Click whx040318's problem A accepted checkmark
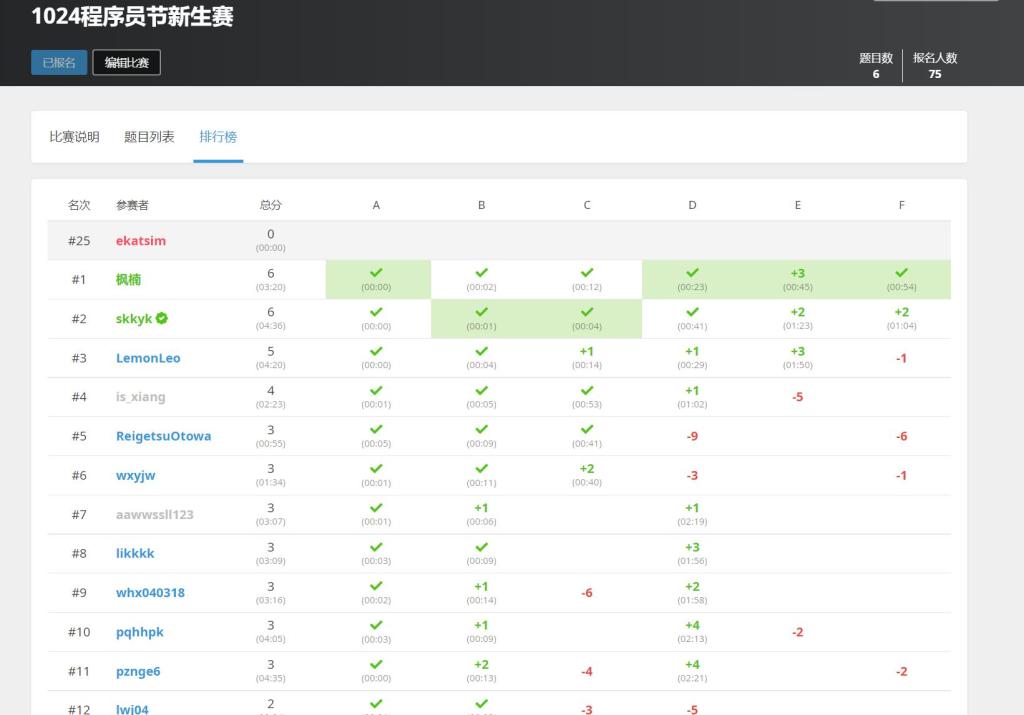1024x715 pixels. tap(376, 586)
